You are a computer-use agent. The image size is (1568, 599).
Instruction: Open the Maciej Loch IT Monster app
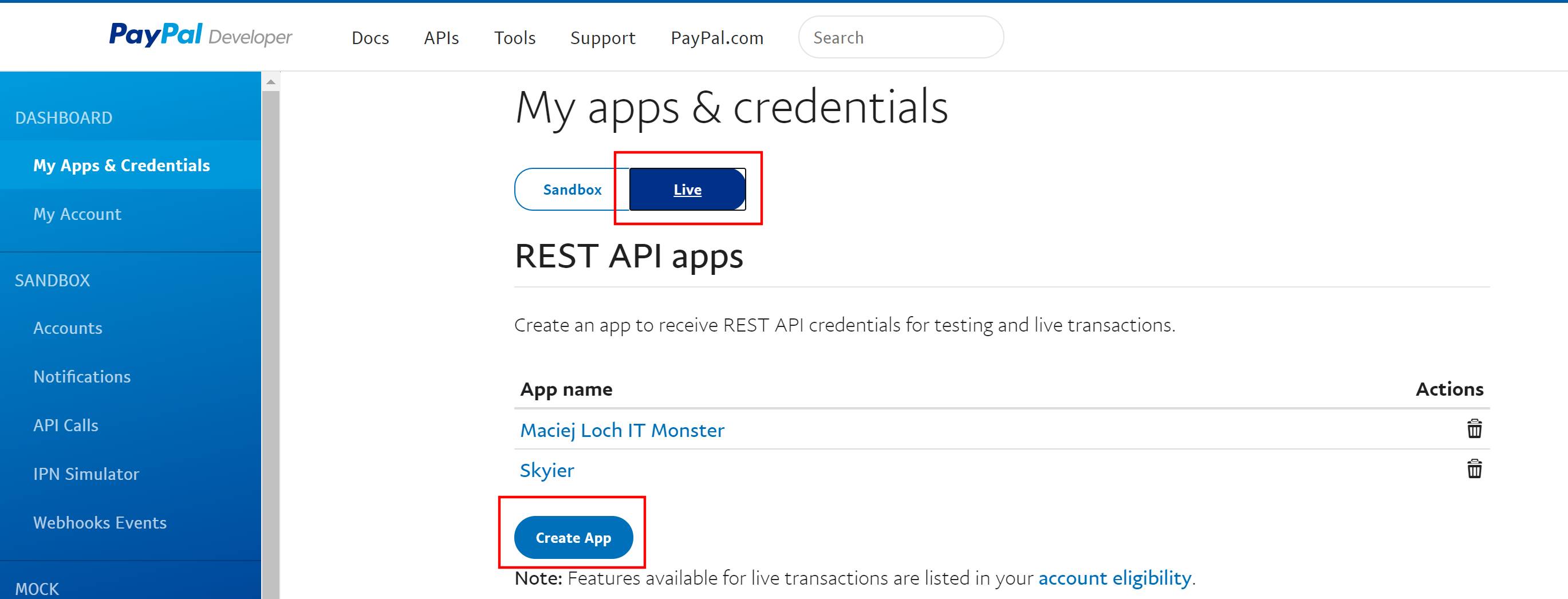point(622,431)
